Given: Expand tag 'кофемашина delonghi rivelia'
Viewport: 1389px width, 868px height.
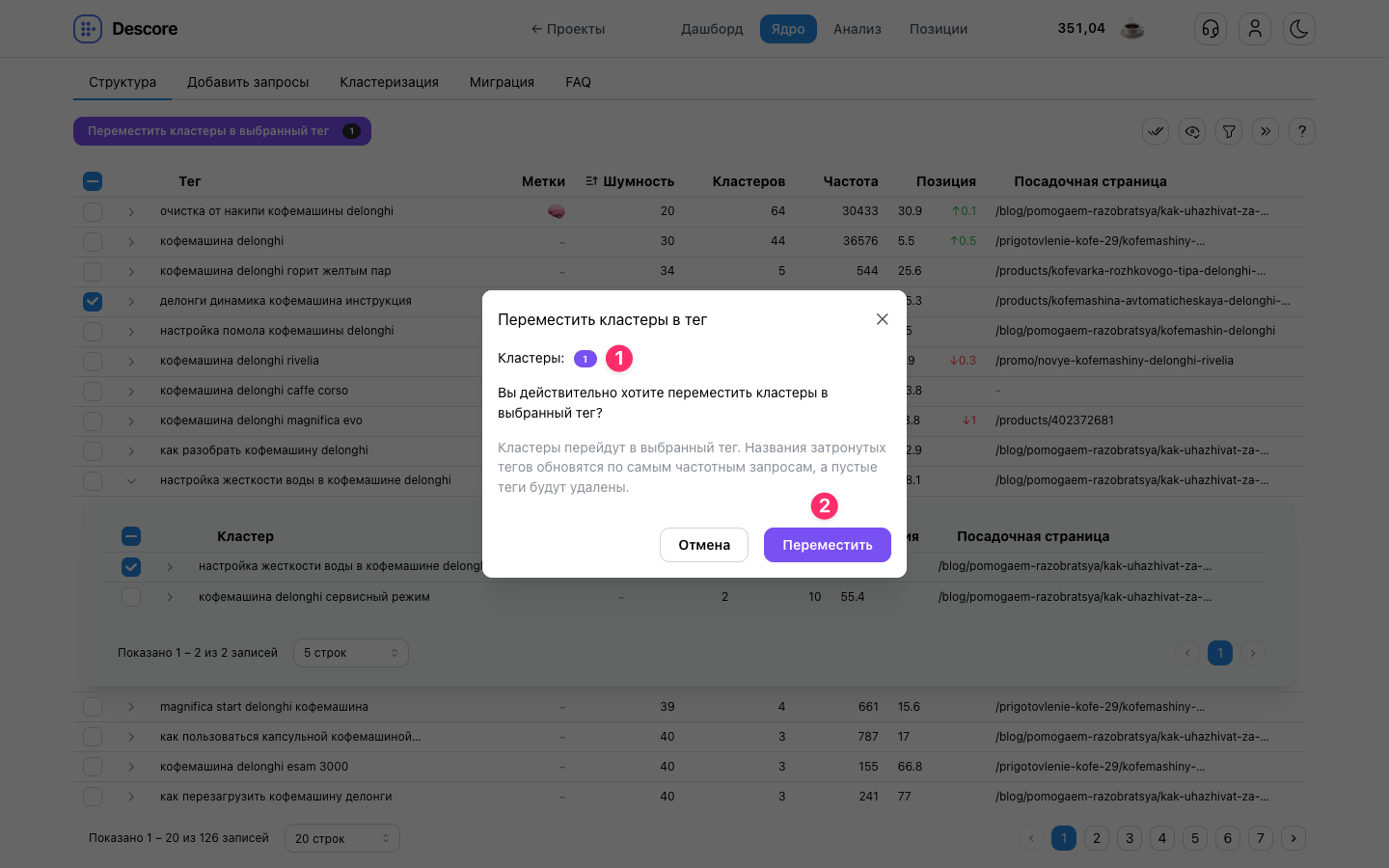Looking at the screenshot, I should (131, 361).
